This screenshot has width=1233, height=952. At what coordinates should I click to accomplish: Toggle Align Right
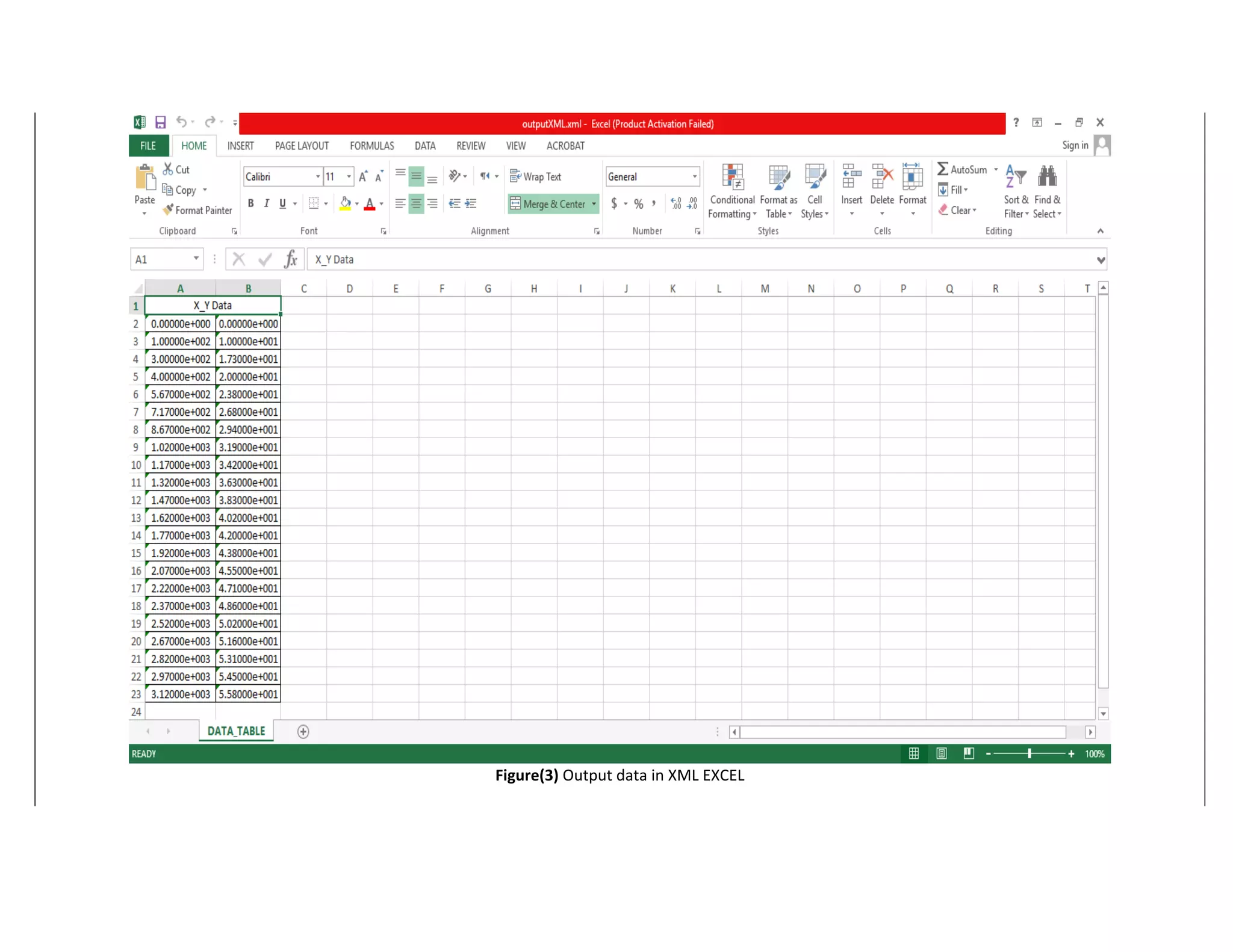[432, 203]
